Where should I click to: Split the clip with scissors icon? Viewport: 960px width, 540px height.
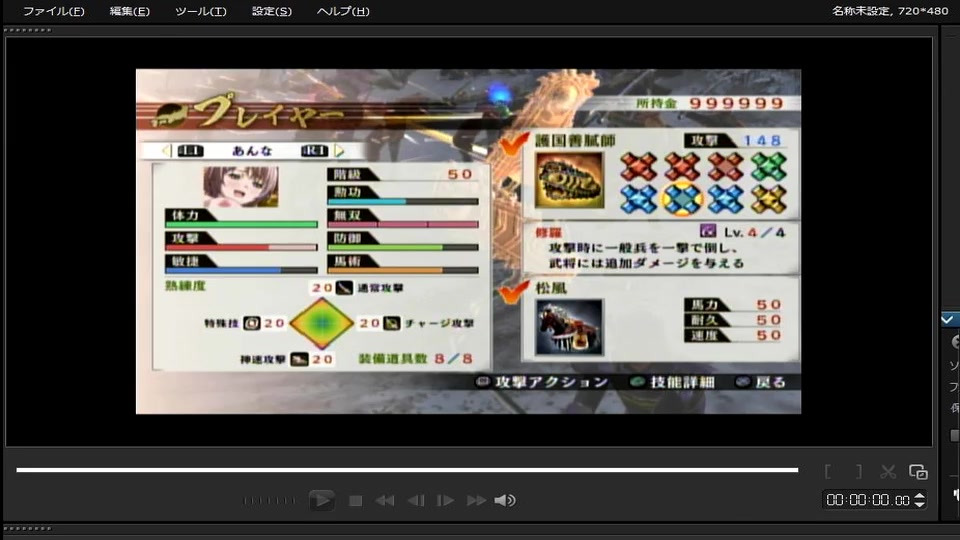[888, 471]
